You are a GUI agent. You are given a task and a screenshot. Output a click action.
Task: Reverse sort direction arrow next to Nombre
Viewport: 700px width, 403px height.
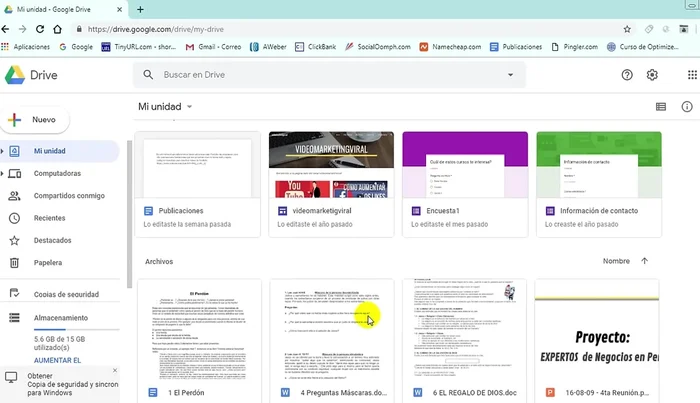[x=644, y=261]
